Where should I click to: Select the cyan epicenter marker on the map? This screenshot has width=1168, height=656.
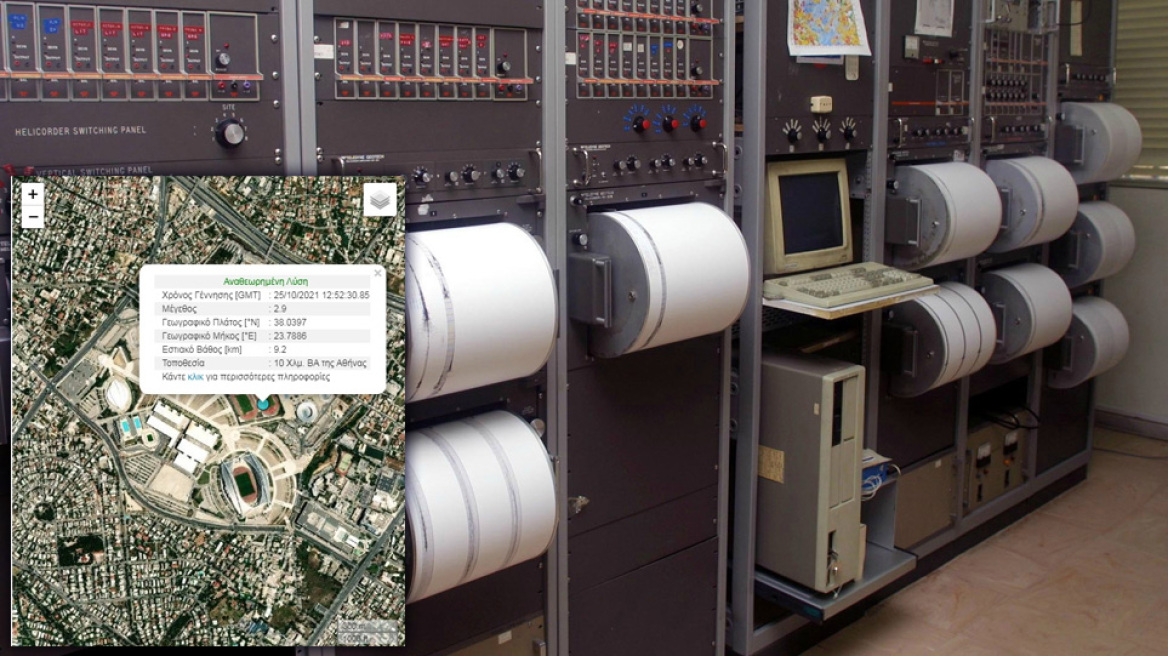click(263, 405)
